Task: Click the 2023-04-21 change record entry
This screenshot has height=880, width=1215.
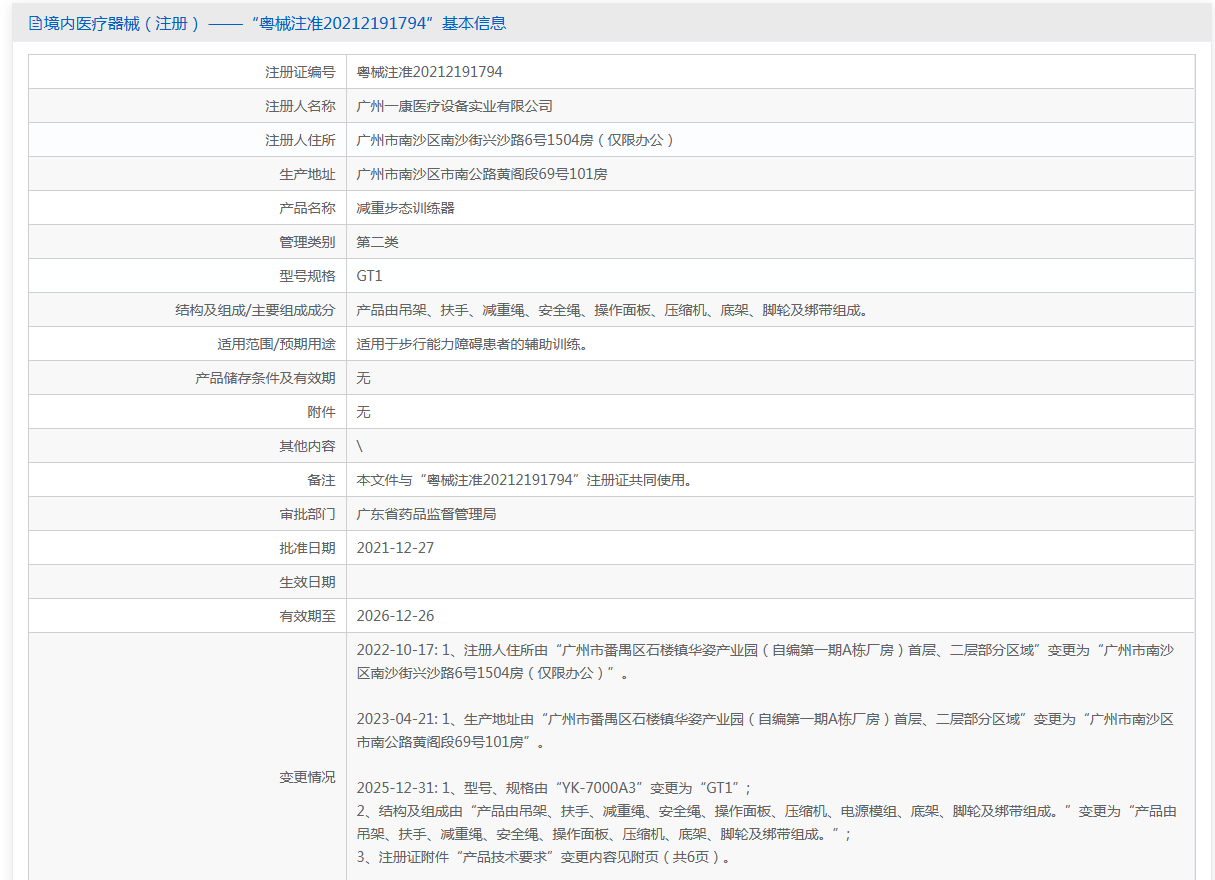Action: [765, 730]
